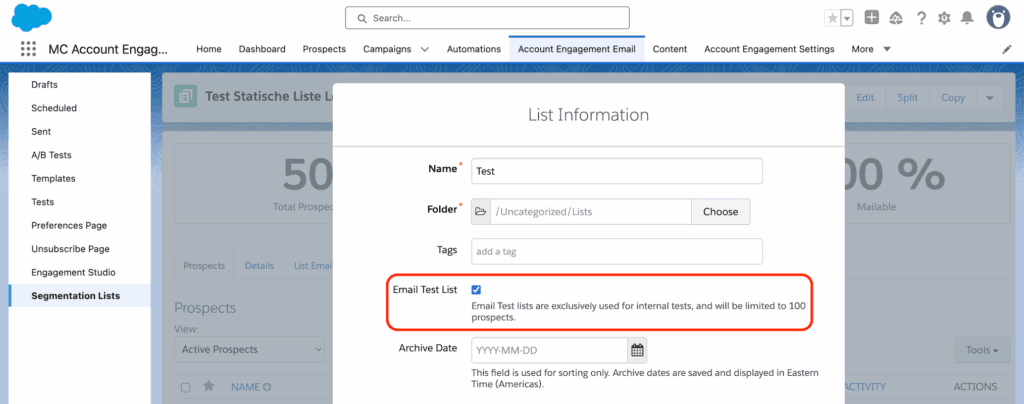Select the Account Engagement Email tab
This screenshot has height=404, width=1024.
click(x=577, y=49)
